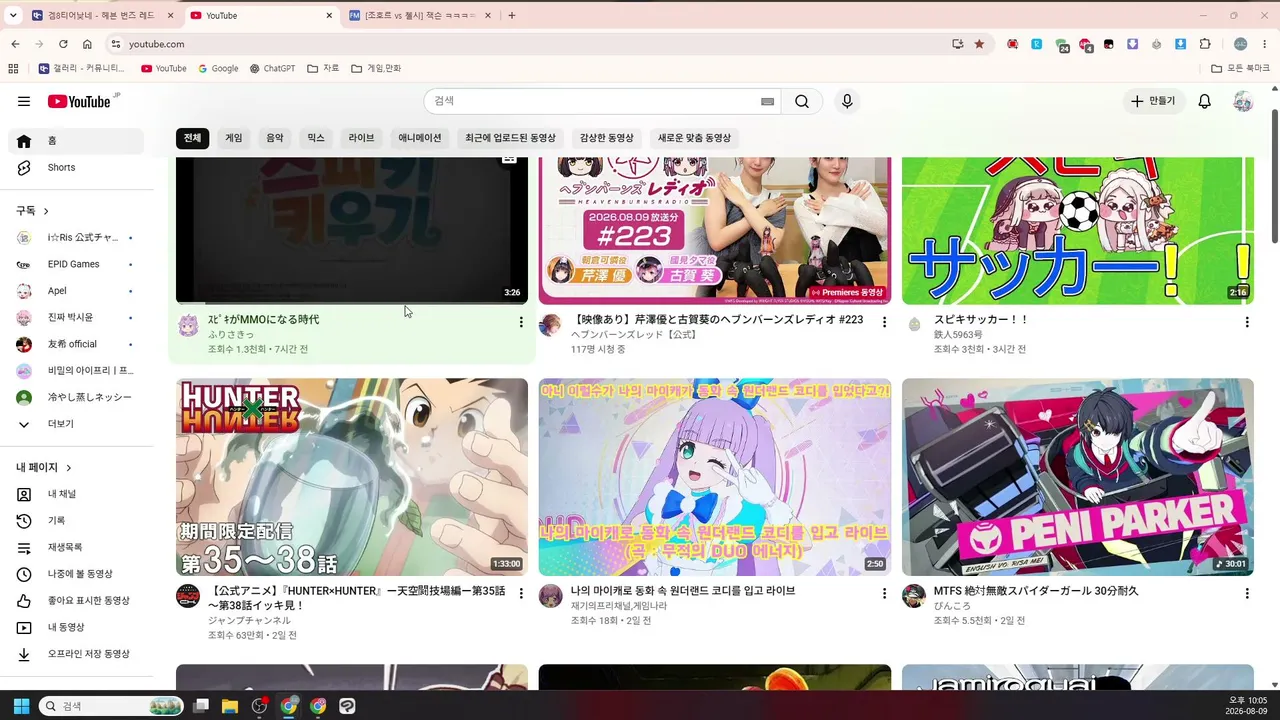Viewport: 1280px width, 720px height.
Task: Select the 애니메이션 filter chip
Action: [420, 138]
